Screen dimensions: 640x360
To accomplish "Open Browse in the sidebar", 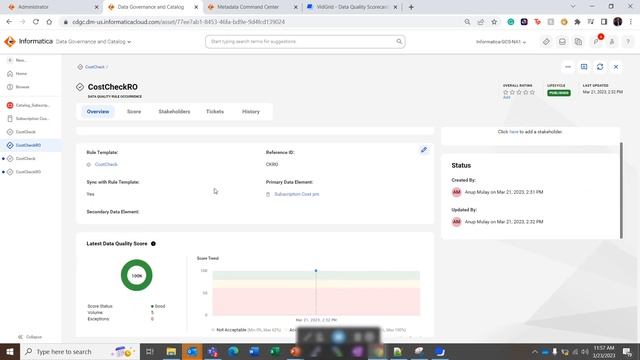I will [18, 87].
